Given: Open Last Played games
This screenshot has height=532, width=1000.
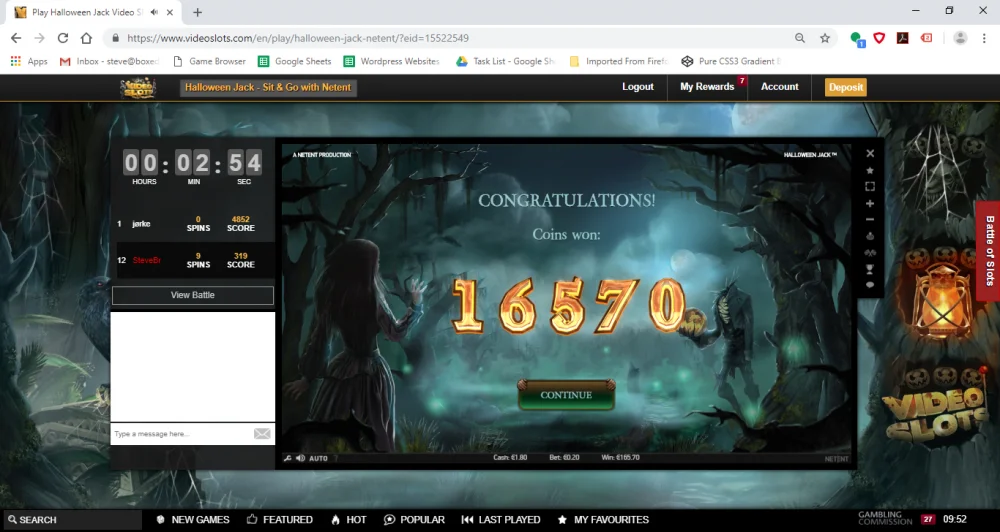Looking at the screenshot, I should click(501, 520).
